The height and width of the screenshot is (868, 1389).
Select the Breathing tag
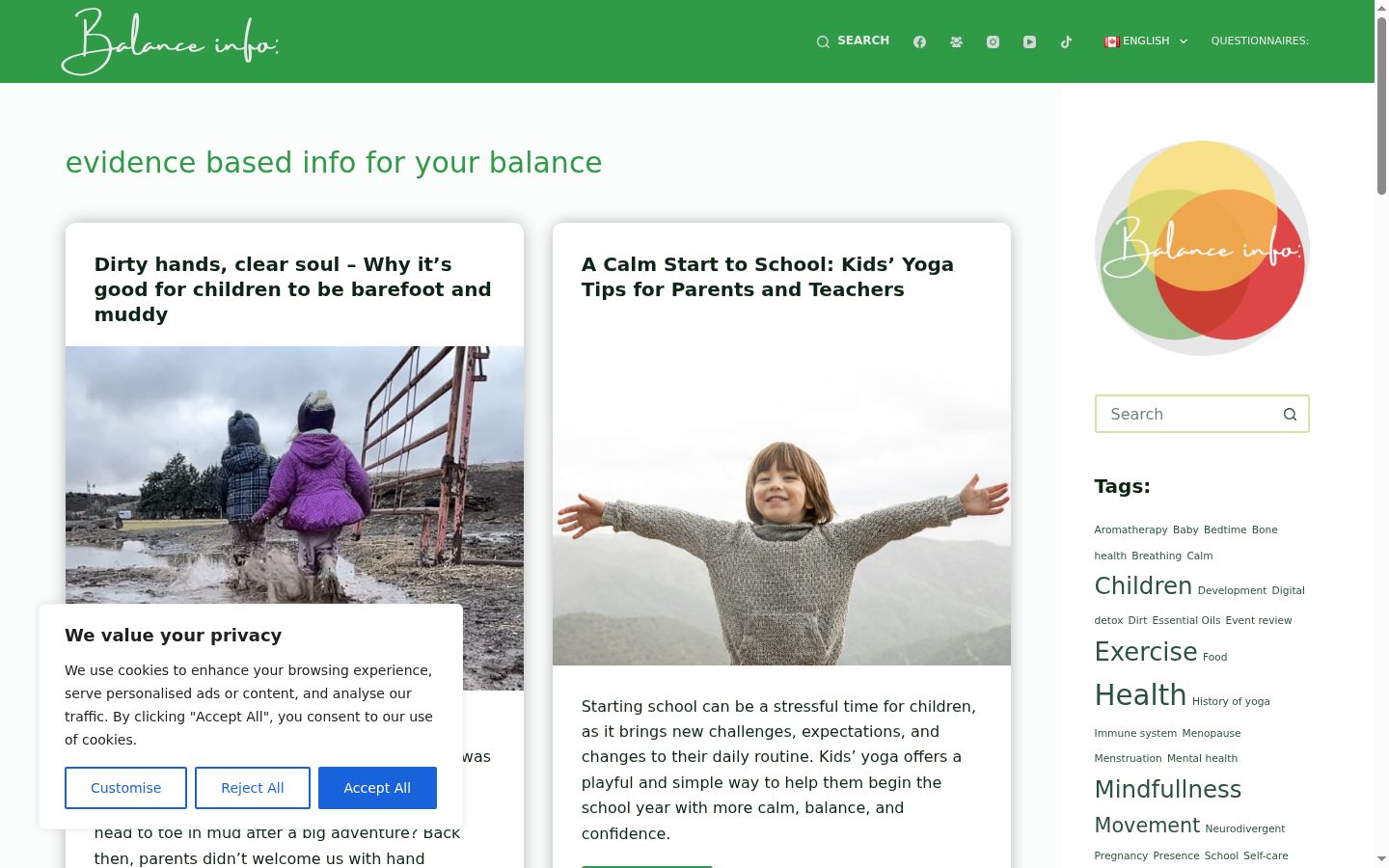1157,556
